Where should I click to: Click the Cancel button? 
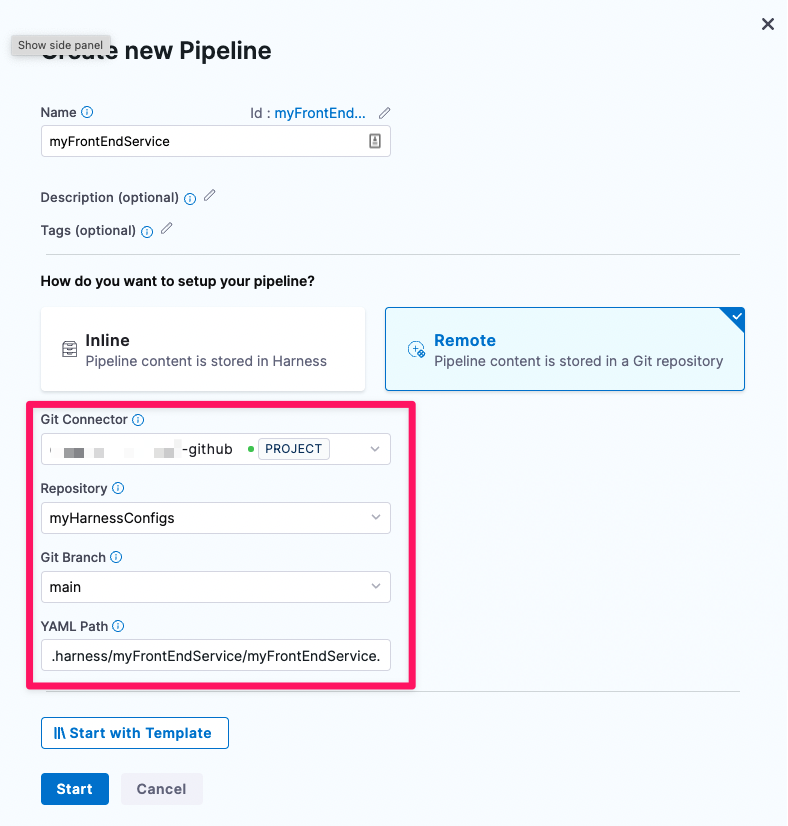coord(161,789)
